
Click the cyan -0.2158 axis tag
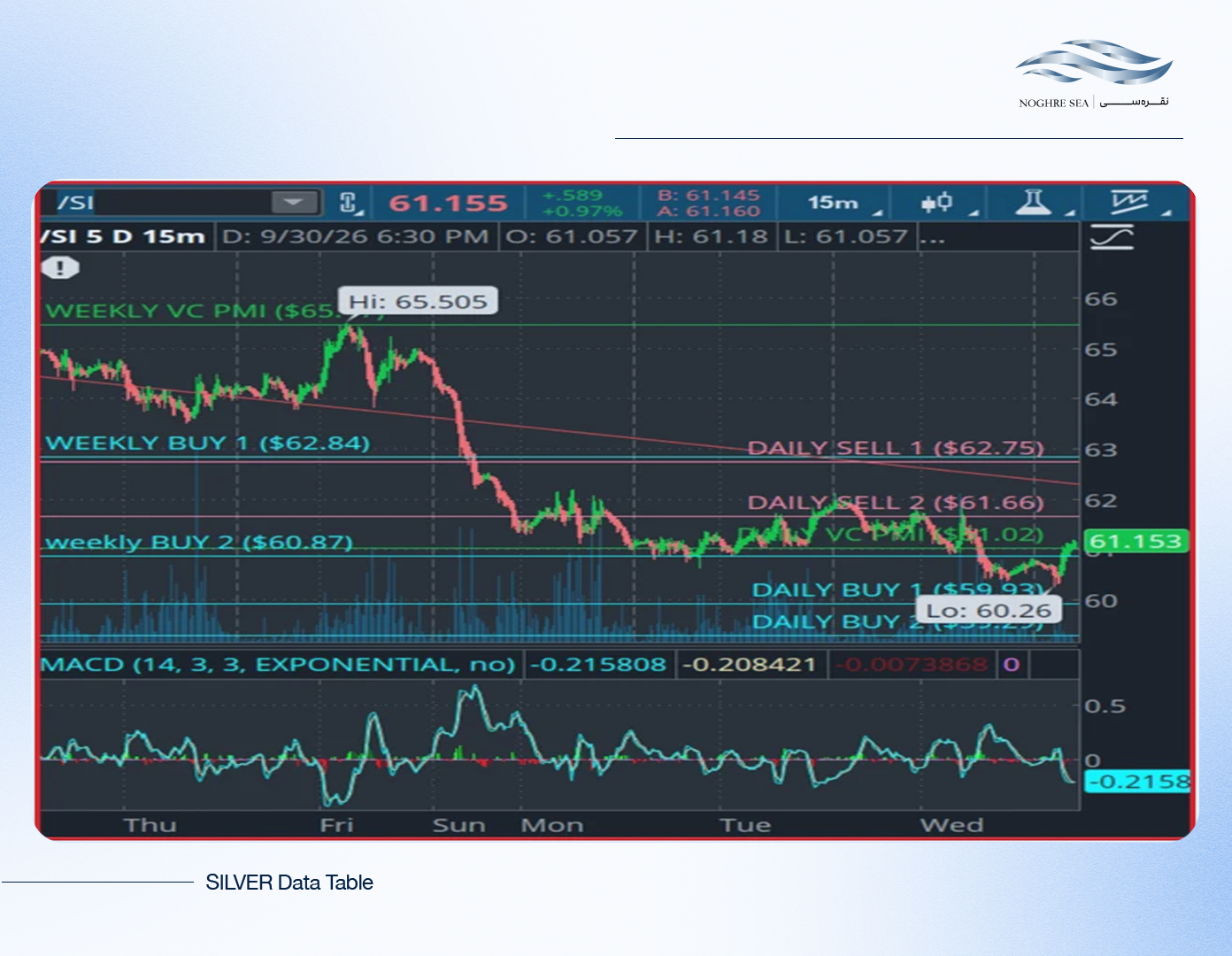(1138, 782)
